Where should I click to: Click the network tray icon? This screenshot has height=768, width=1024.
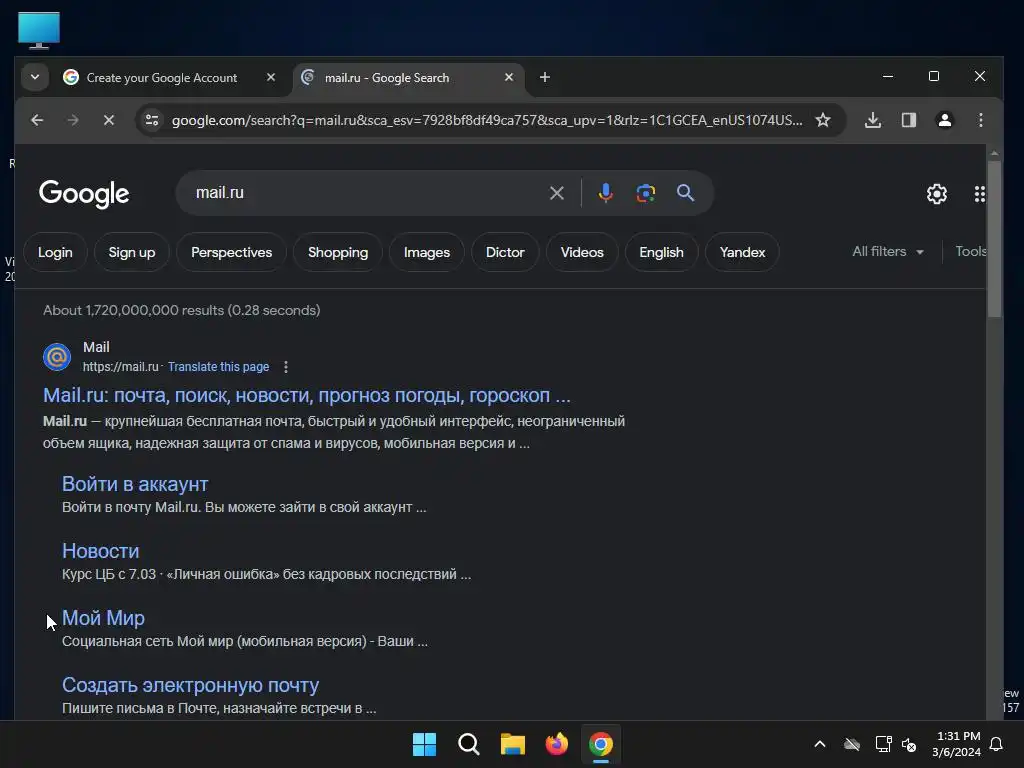(883, 744)
